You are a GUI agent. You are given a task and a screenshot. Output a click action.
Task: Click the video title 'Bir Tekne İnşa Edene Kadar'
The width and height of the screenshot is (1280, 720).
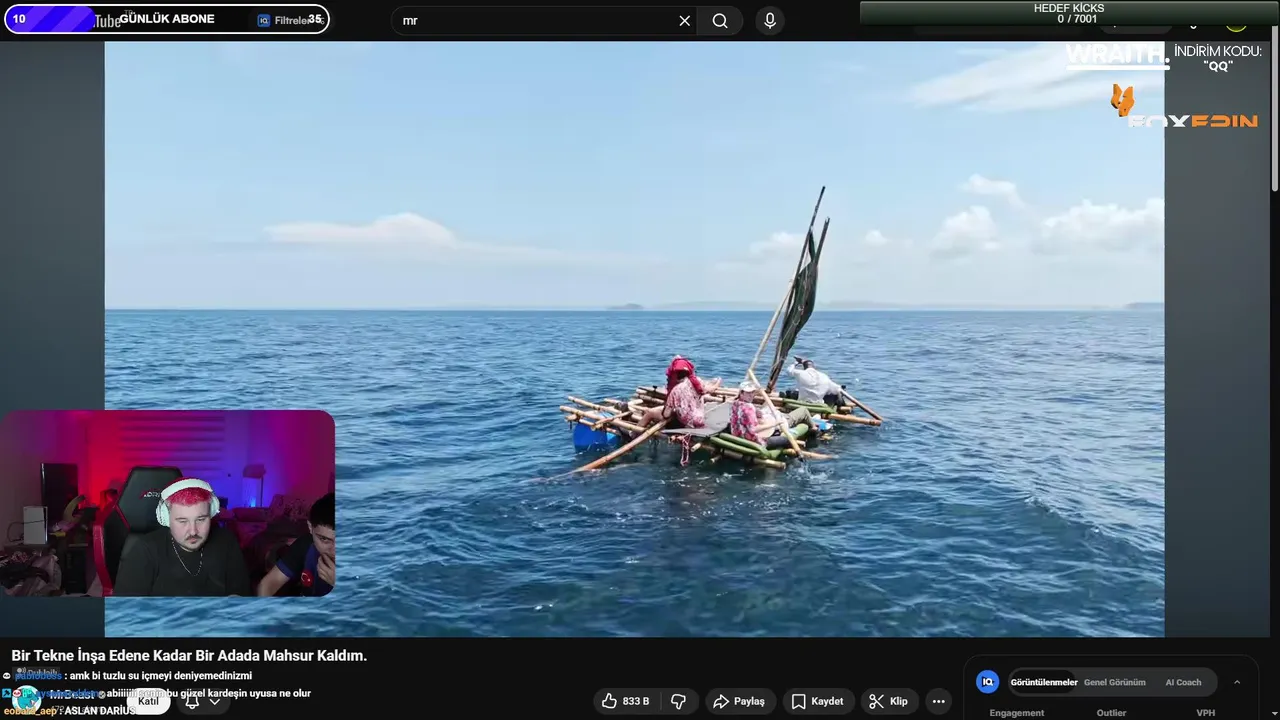[x=189, y=656]
